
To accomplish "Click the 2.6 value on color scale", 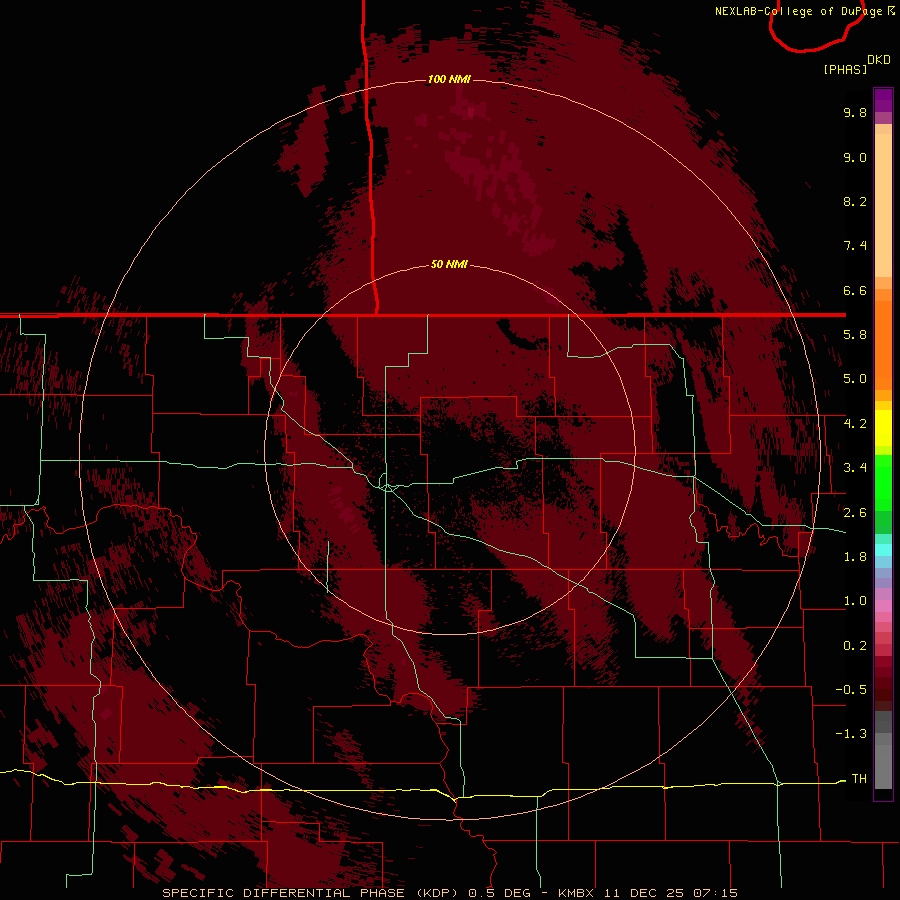I will pos(855,513).
